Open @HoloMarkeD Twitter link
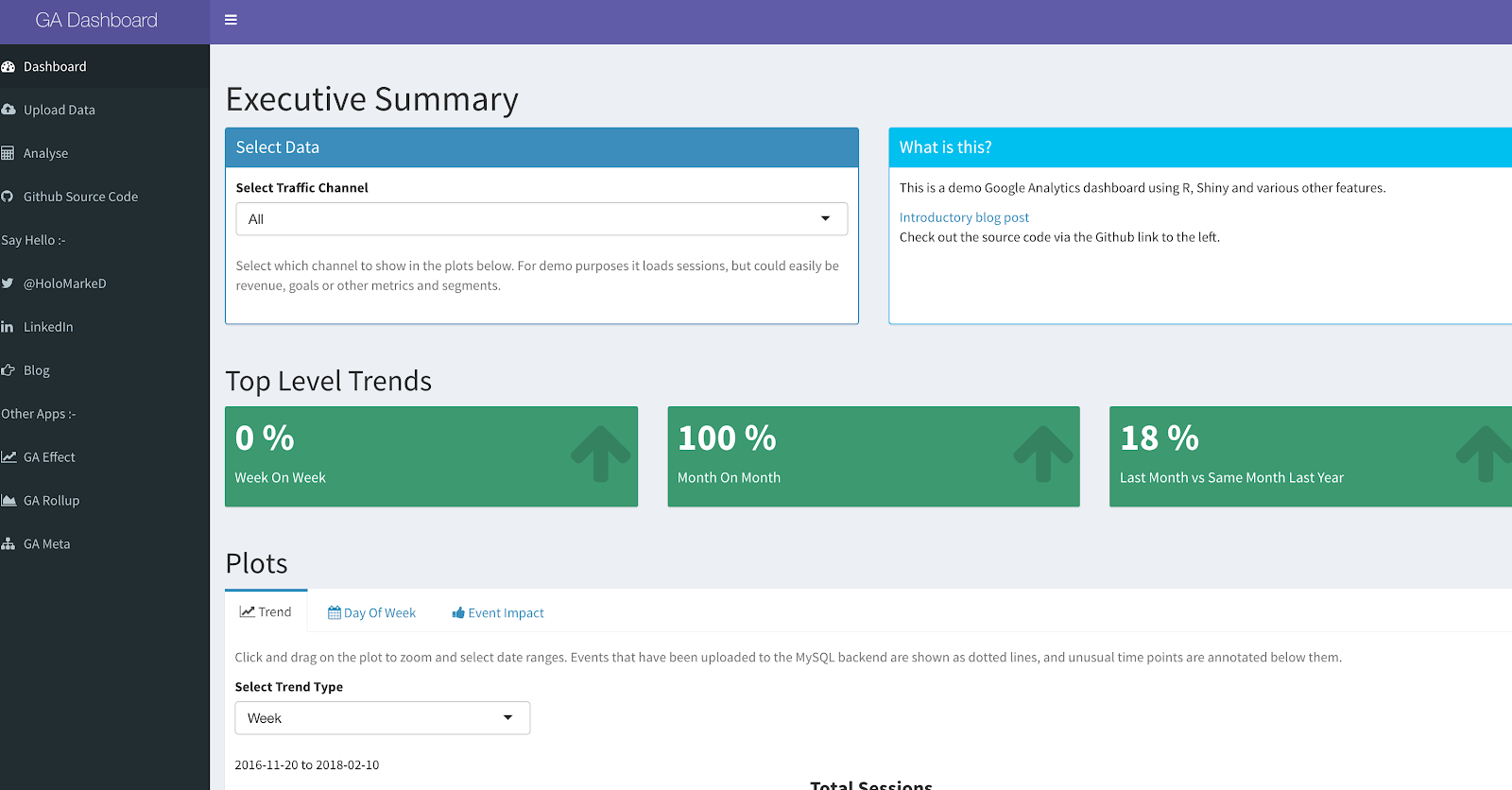Image resolution: width=1512 pixels, height=790 pixels. pyautogui.click(x=105, y=283)
